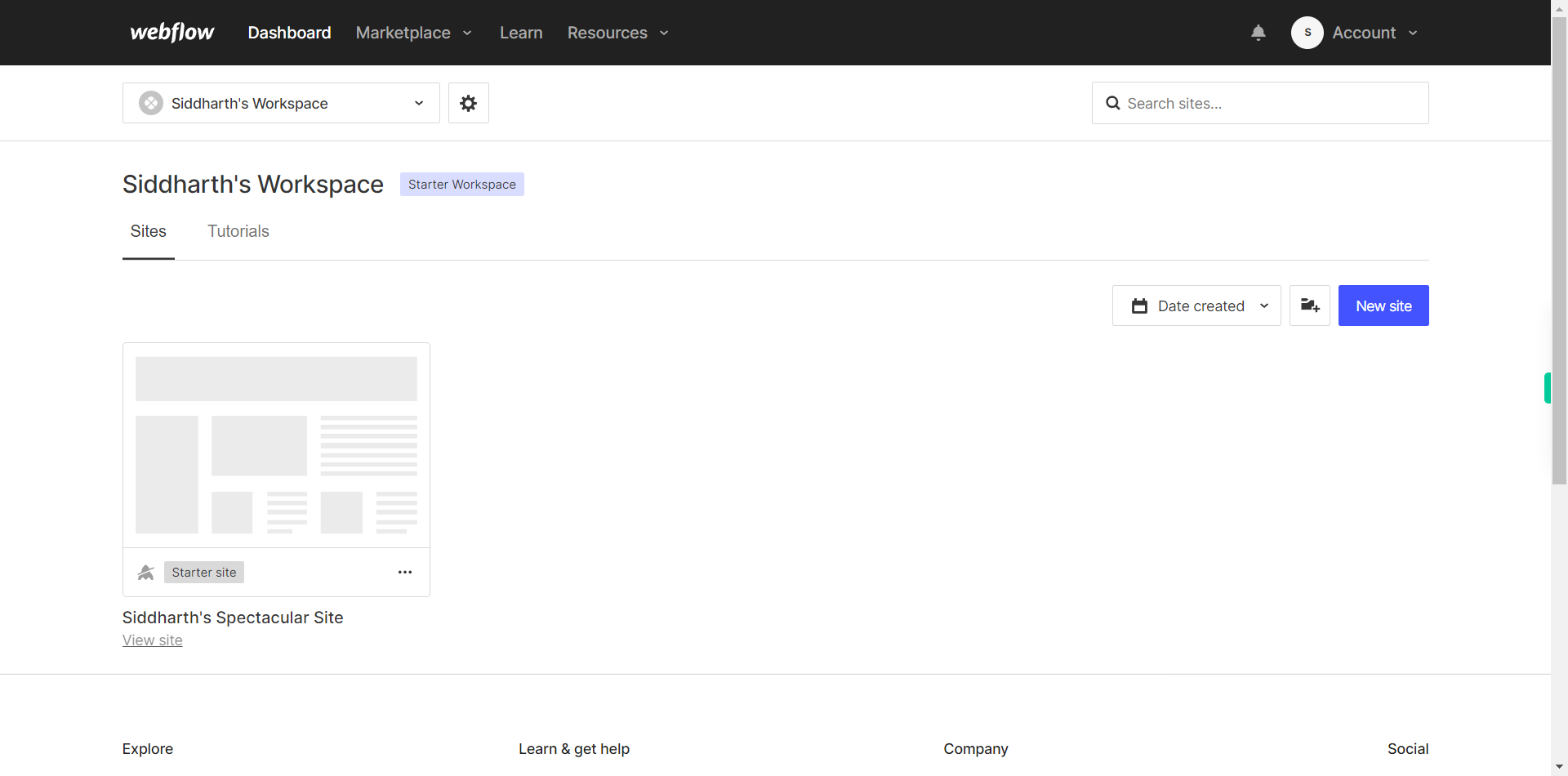Click the Explore footer heading
This screenshot has height=776, width=1568.
[x=148, y=749]
